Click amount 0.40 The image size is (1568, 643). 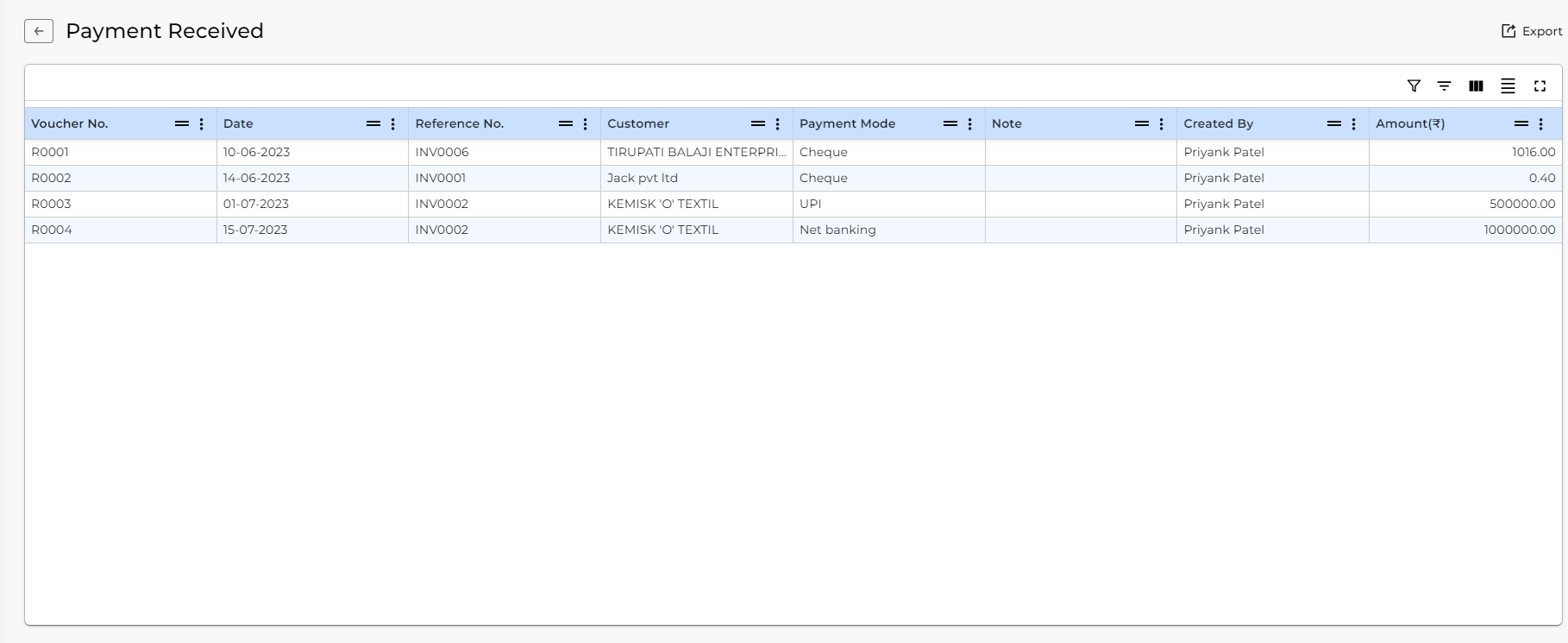pyautogui.click(x=1542, y=178)
